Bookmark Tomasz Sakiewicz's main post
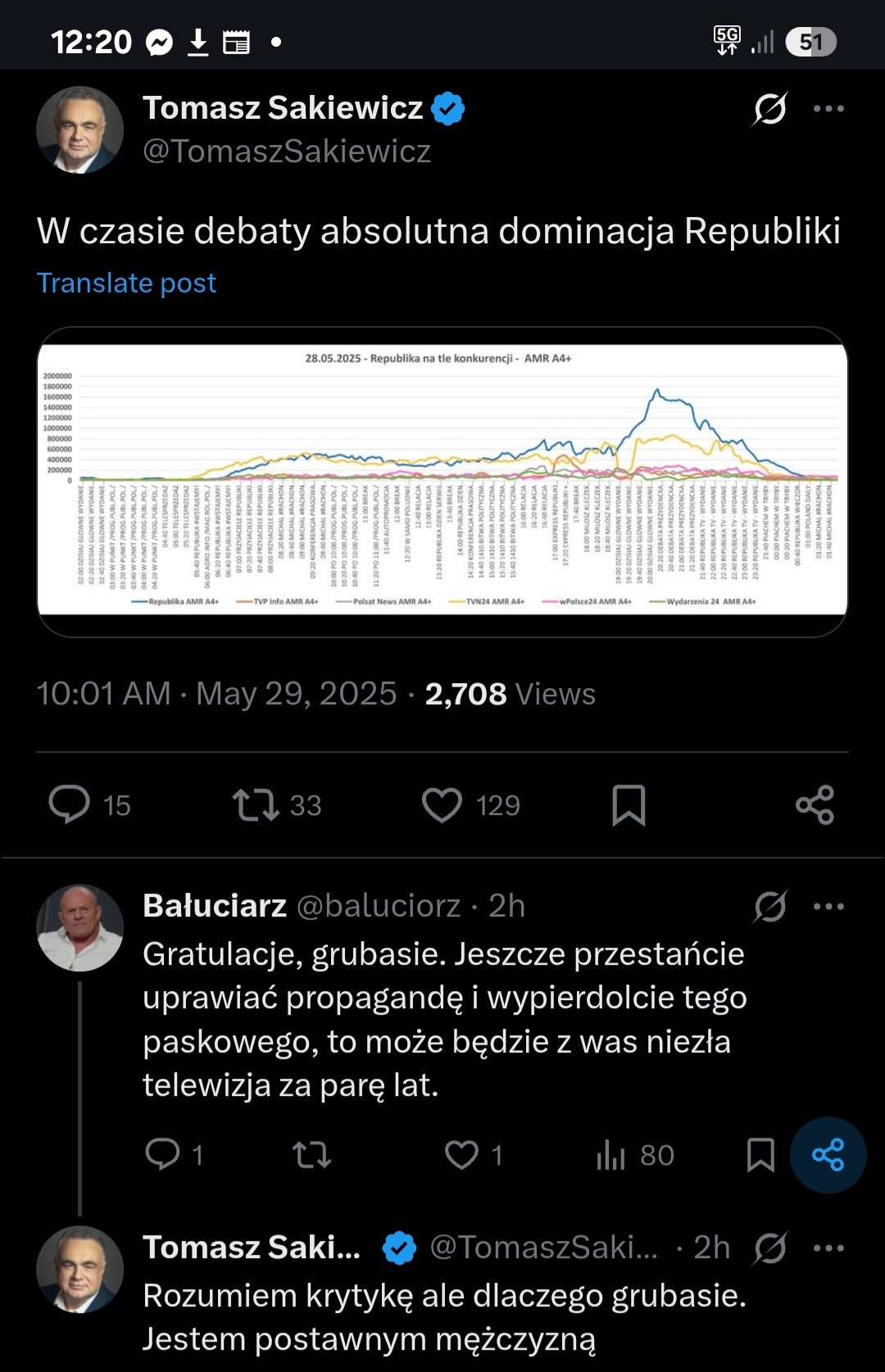885x1372 pixels. click(629, 804)
